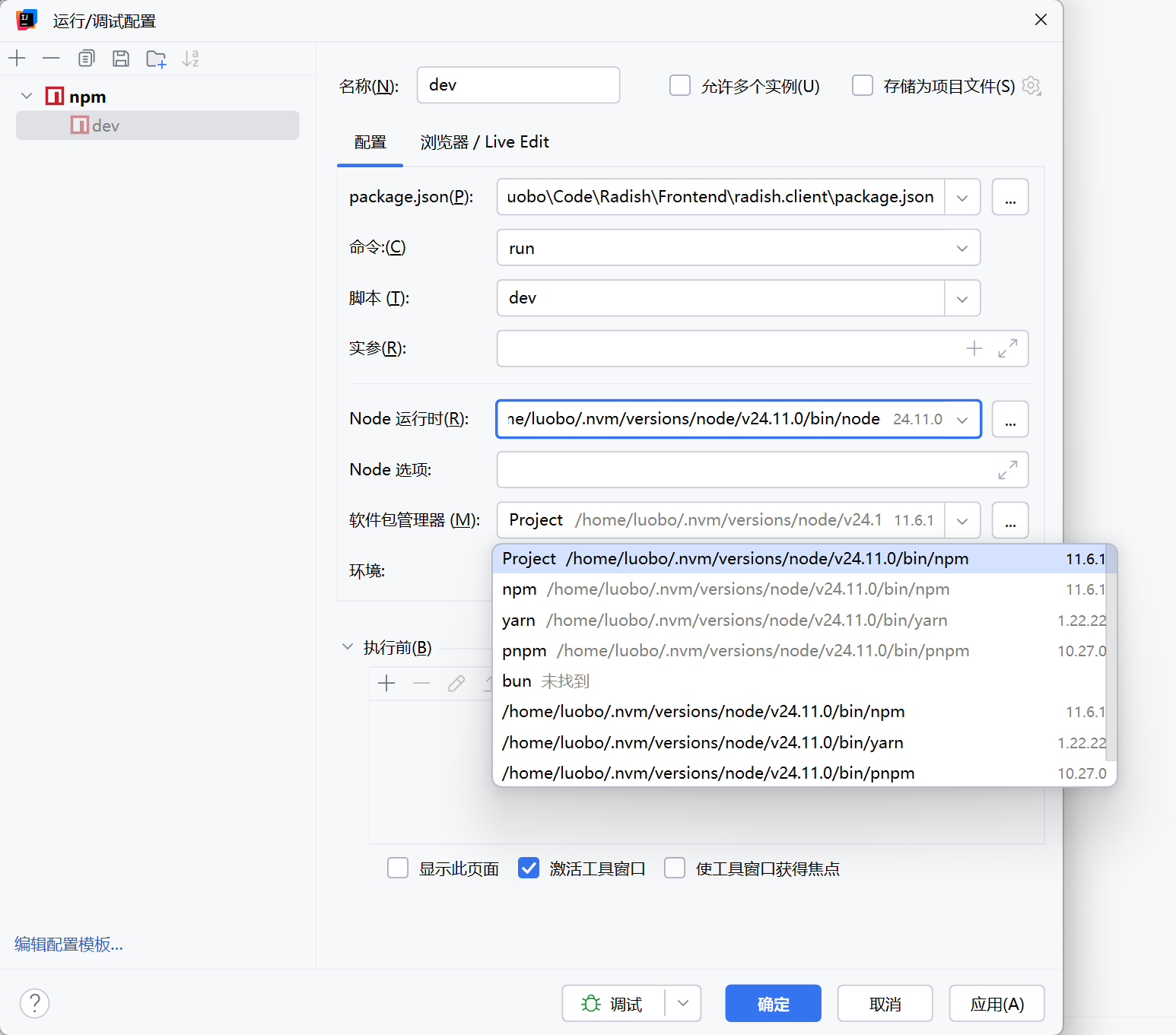The height and width of the screenshot is (1035, 1176).
Task: Click the package manager dropdown list scrollbar
Action: [1110, 654]
